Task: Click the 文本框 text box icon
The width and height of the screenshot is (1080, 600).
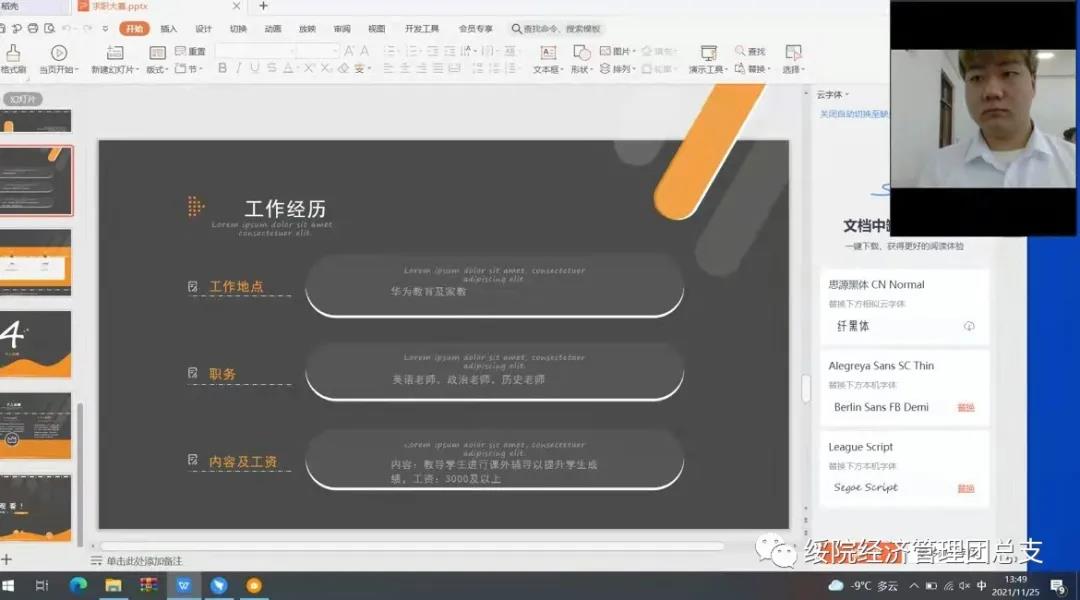Action: point(548,53)
